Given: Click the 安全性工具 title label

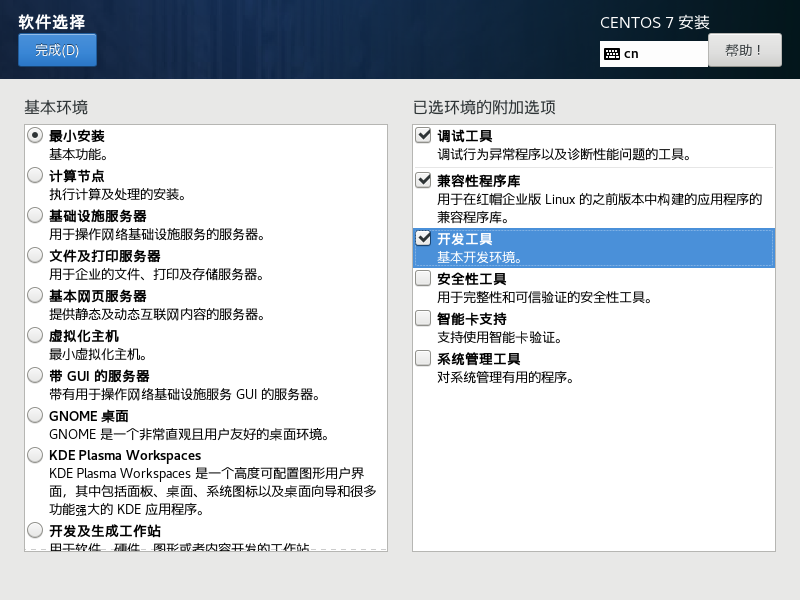Looking at the screenshot, I should (x=472, y=279).
